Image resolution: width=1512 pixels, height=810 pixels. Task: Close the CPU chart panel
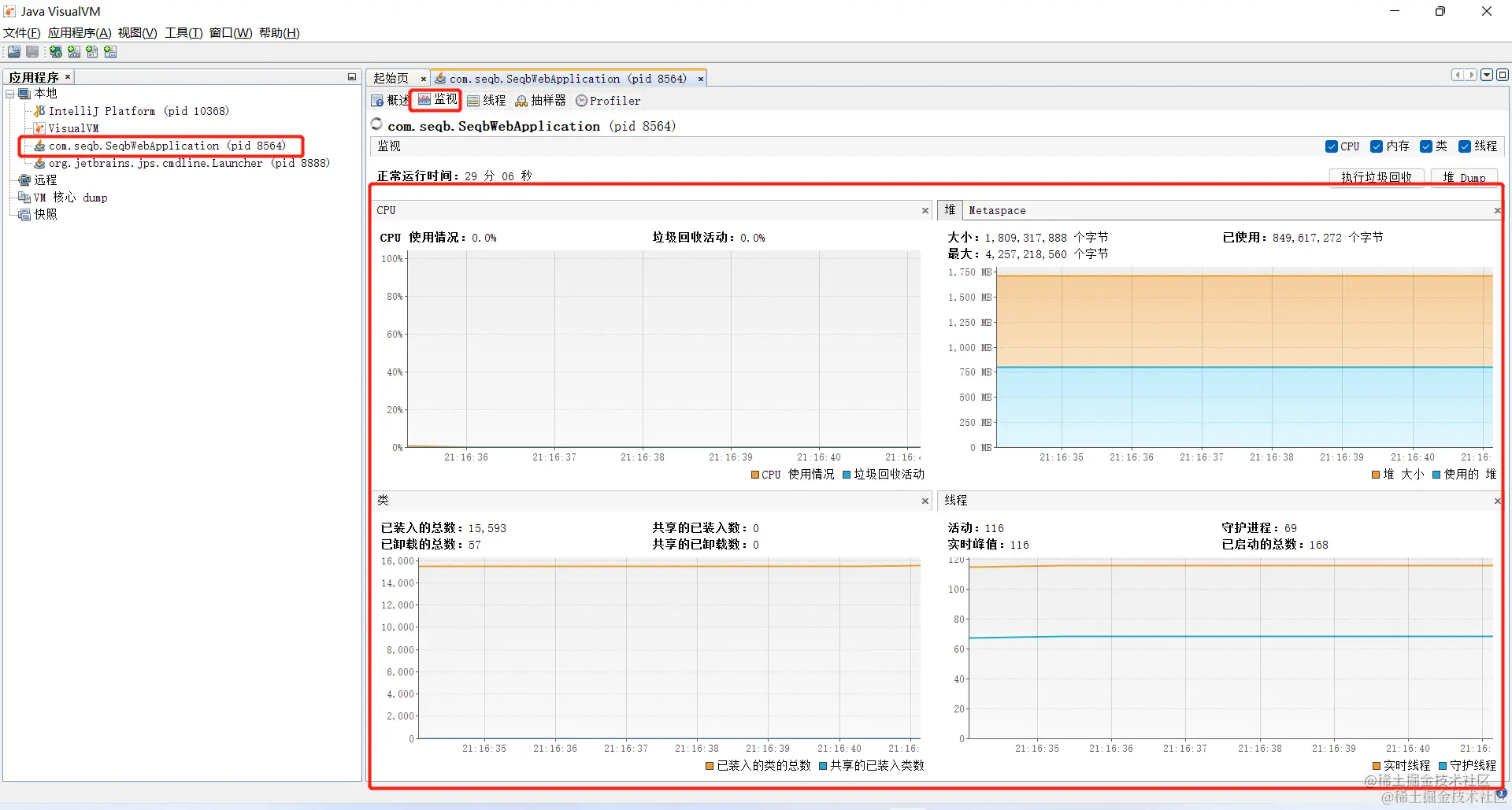(925, 210)
